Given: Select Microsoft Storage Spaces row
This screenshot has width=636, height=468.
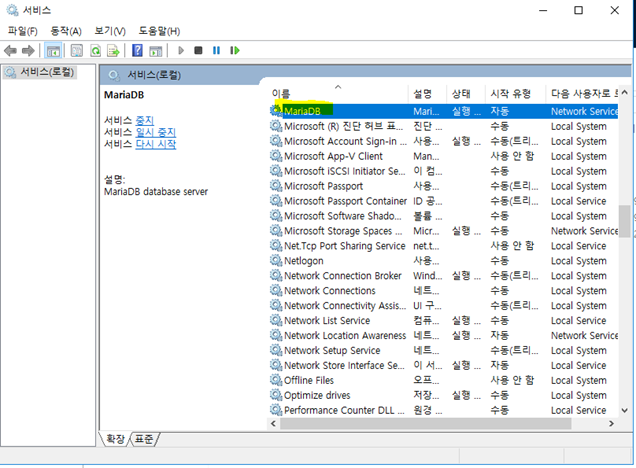Looking at the screenshot, I should point(444,231).
